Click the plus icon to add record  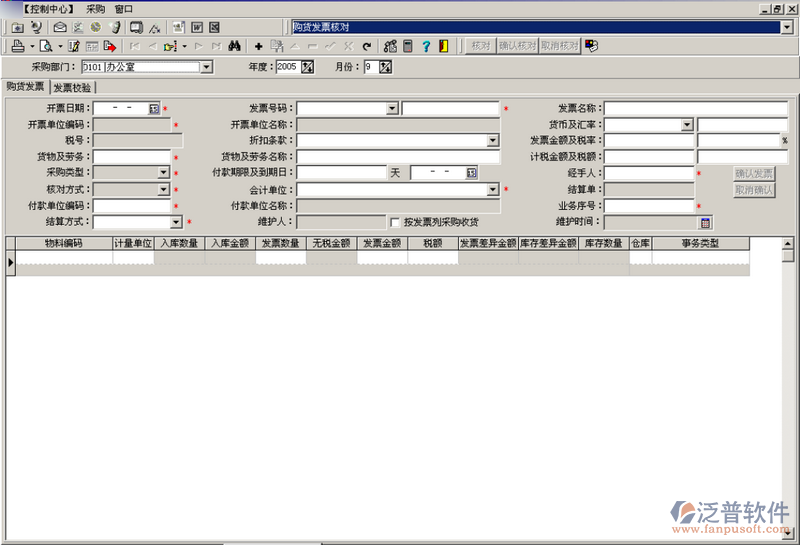[x=258, y=46]
